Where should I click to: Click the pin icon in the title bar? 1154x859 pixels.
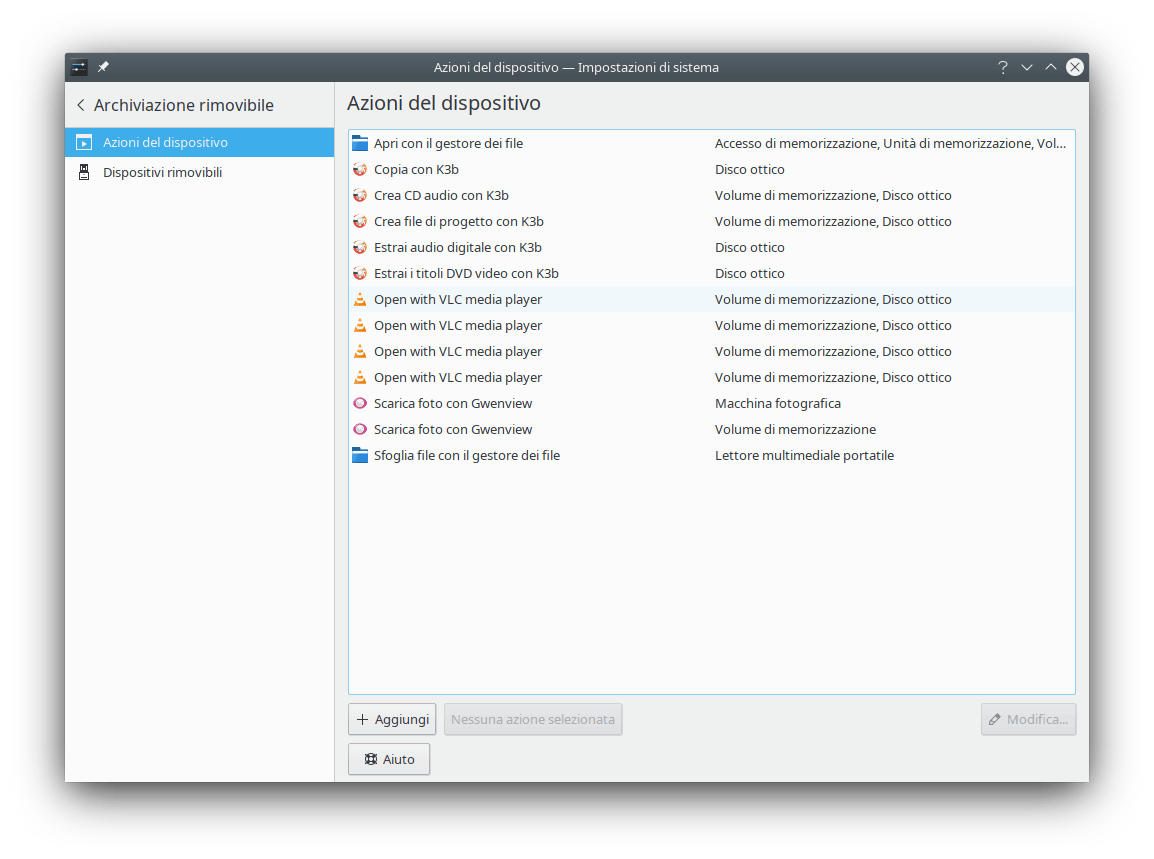click(x=103, y=68)
